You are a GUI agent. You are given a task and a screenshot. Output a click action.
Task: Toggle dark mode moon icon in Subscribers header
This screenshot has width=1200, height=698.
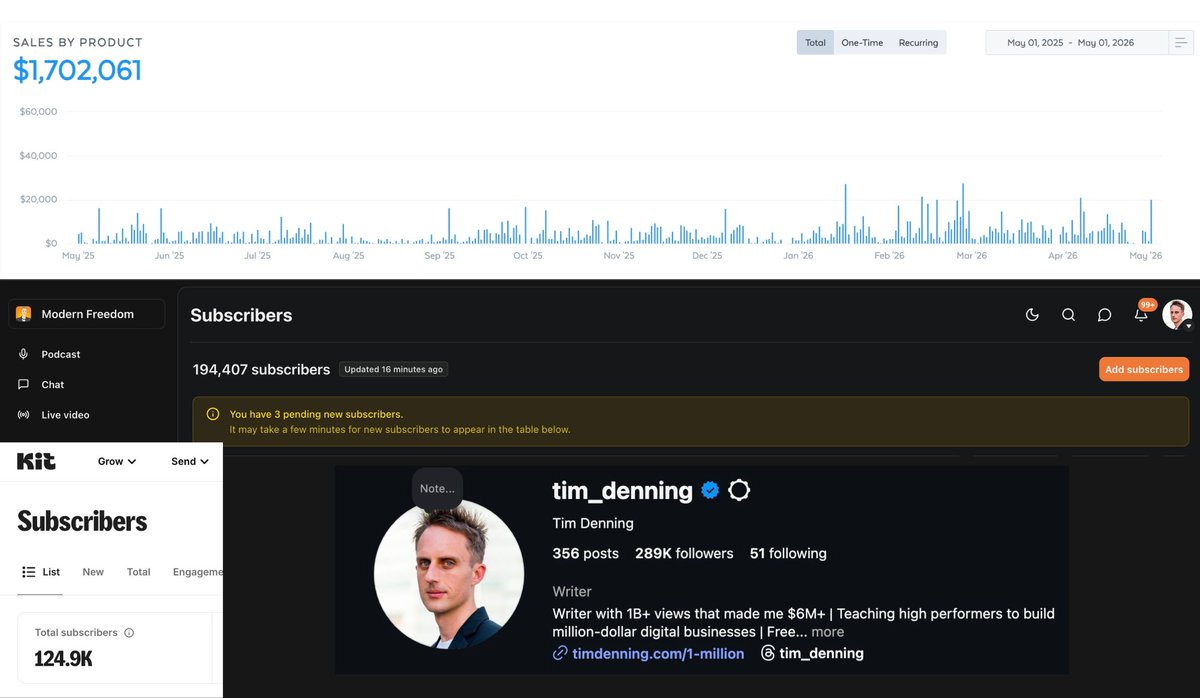pyautogui.click(x=1032, y=315)
